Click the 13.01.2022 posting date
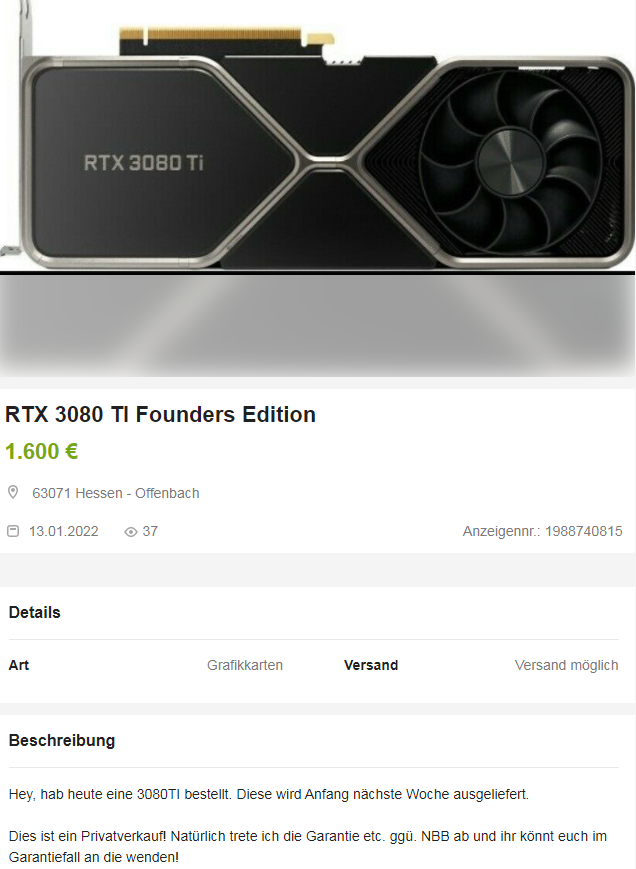Screen dimensions: 636x869 (x=64, y=531)
